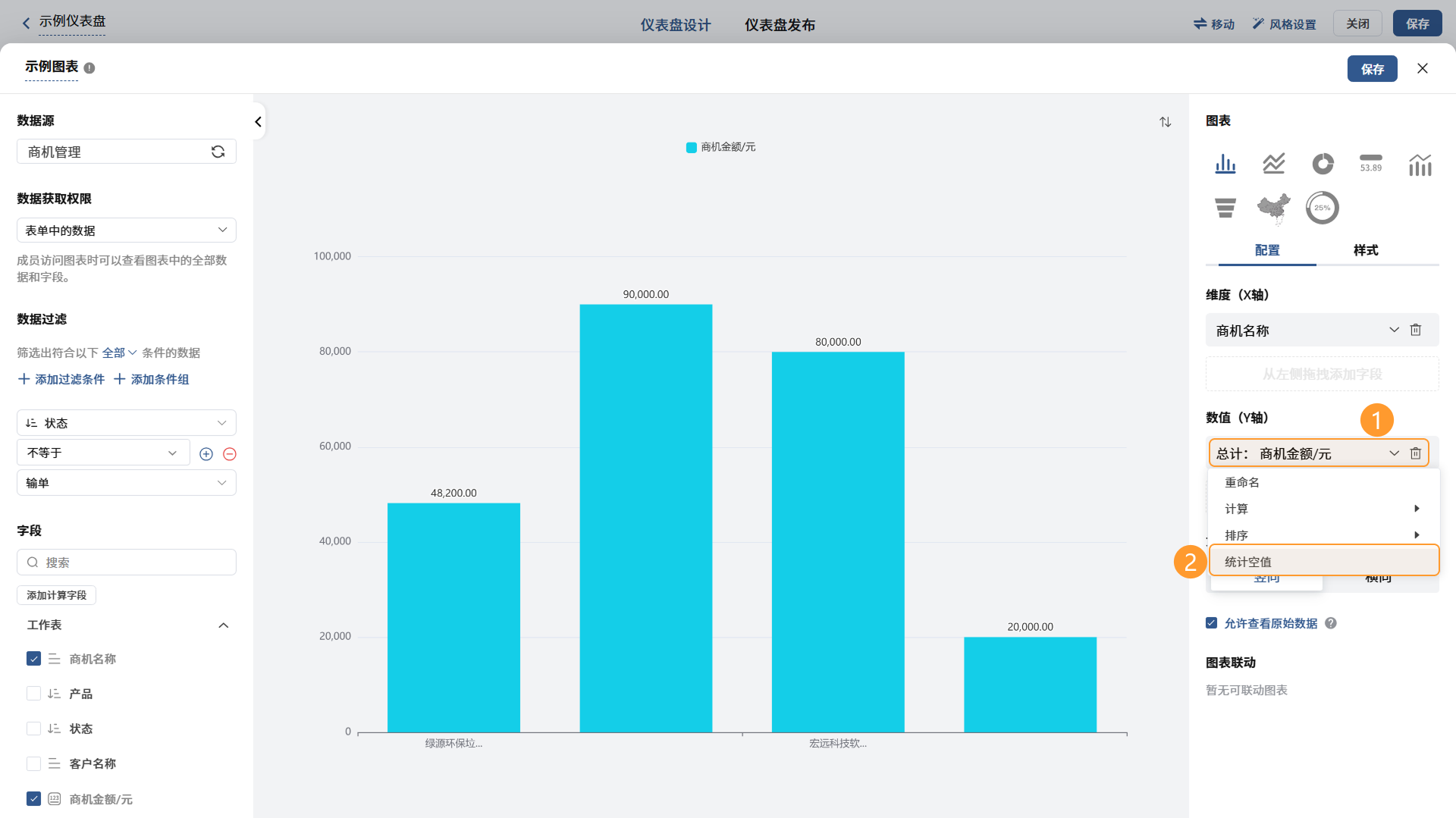Toggle the 产品 field checkbox
1456x818 pixels.
[x=33, y=694]
